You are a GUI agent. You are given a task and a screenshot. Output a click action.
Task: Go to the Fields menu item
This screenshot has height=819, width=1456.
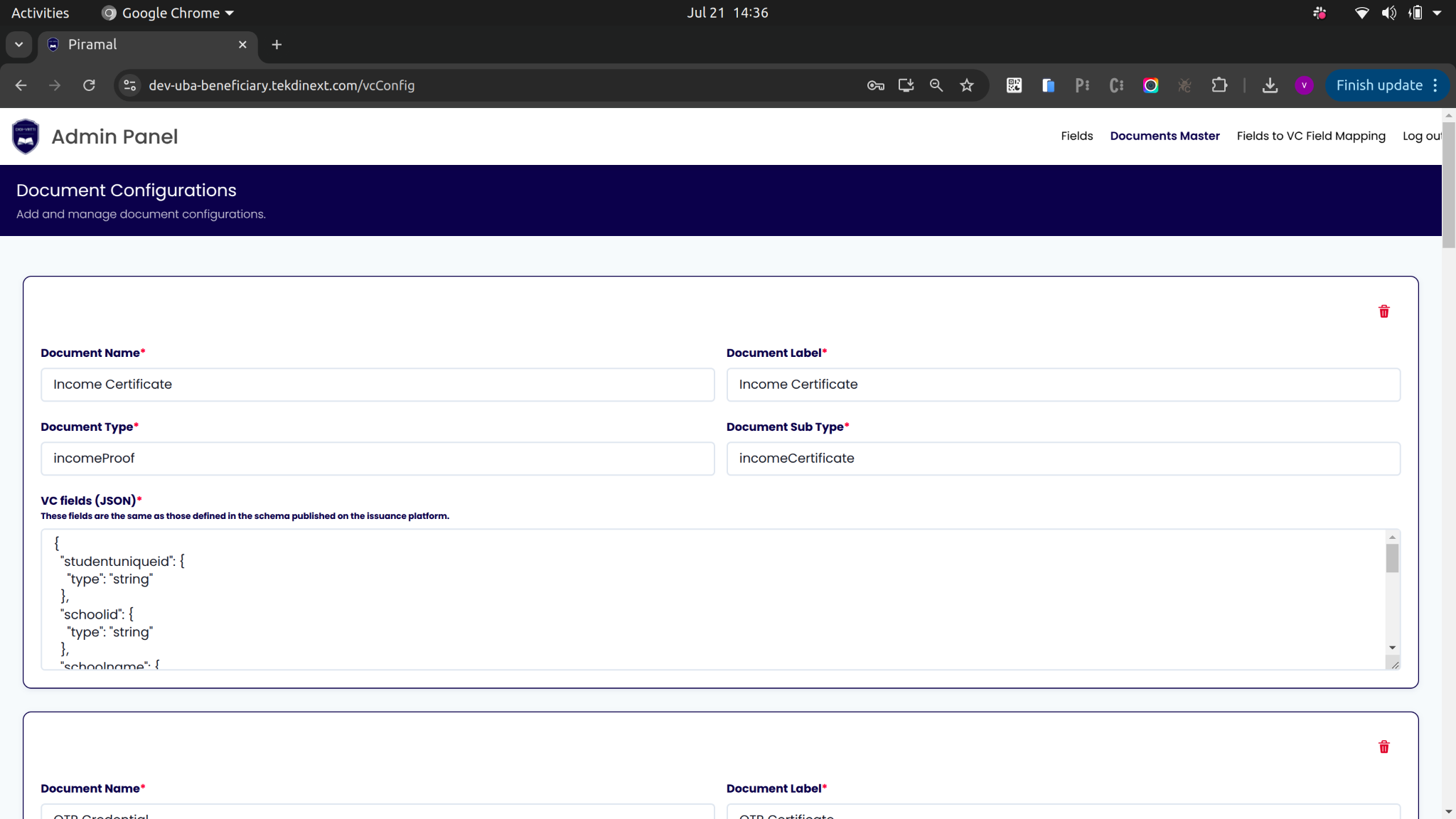(1076, 136)
